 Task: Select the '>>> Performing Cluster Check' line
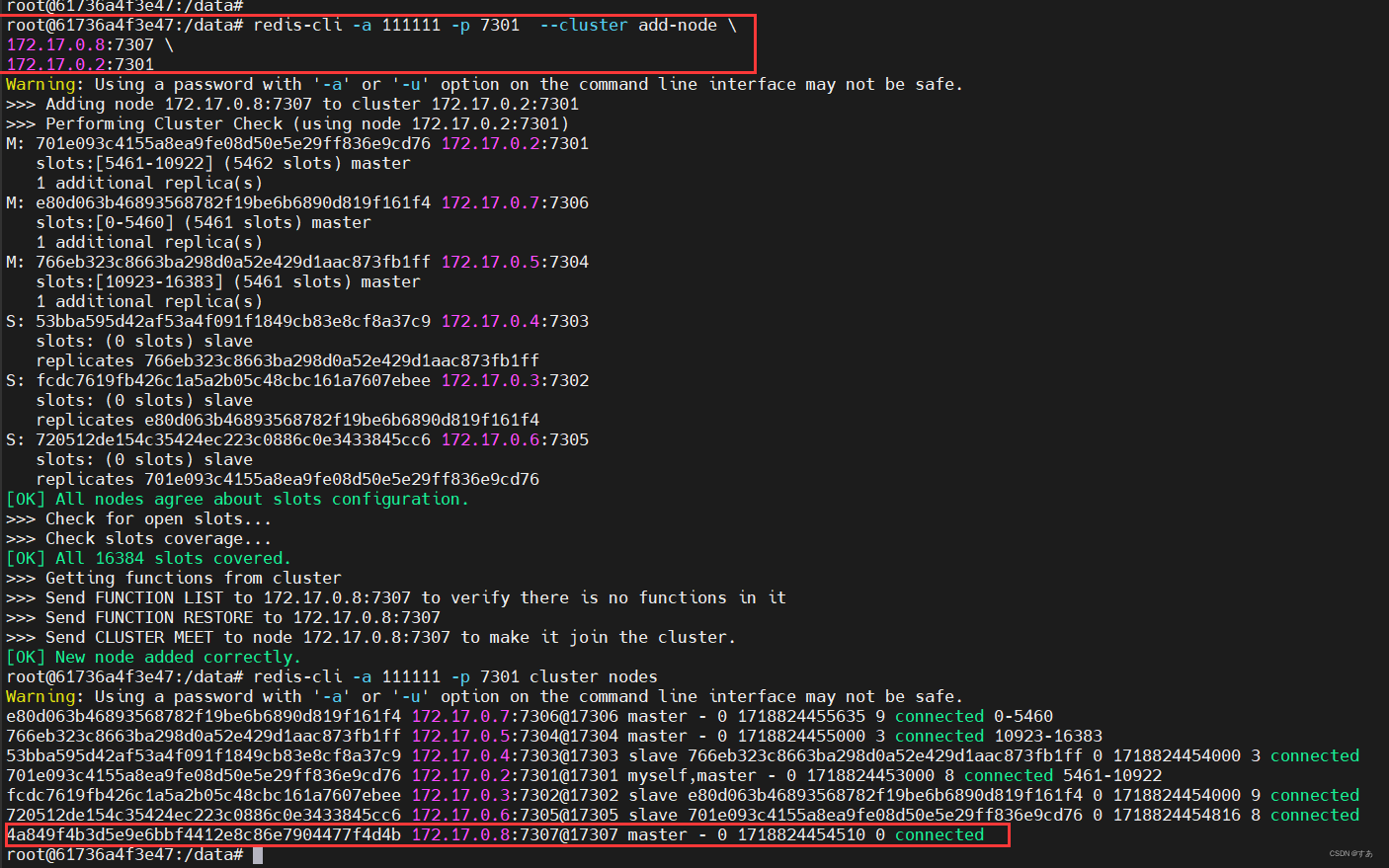[x=287, y=124]
